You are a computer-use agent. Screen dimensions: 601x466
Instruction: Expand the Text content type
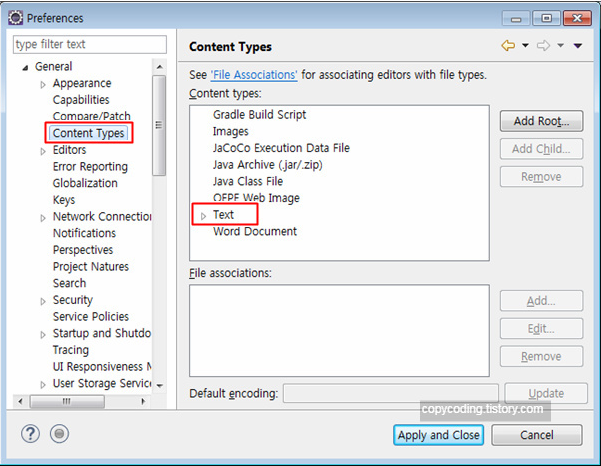point(204,215)
